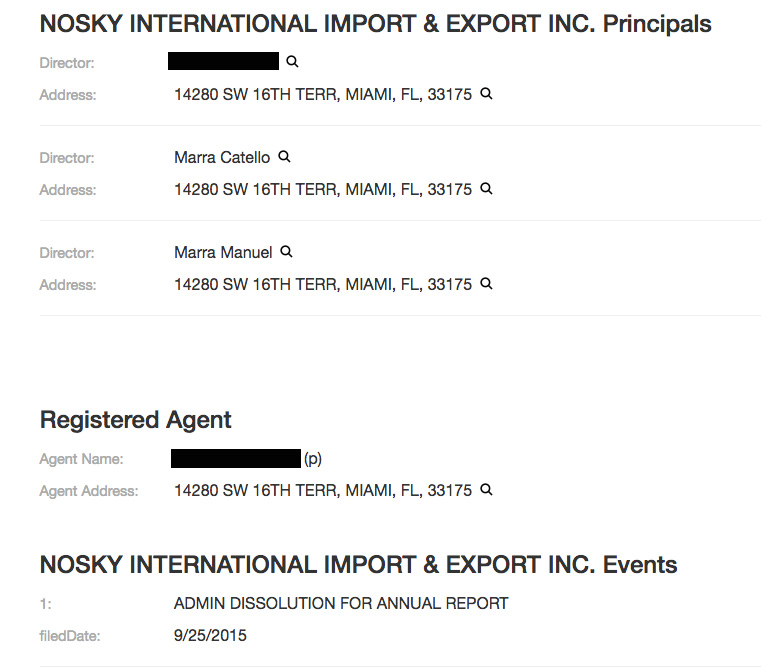Click search icon beside redacted first director name
Screen dimensions: 762x667
tap(292, 62)
